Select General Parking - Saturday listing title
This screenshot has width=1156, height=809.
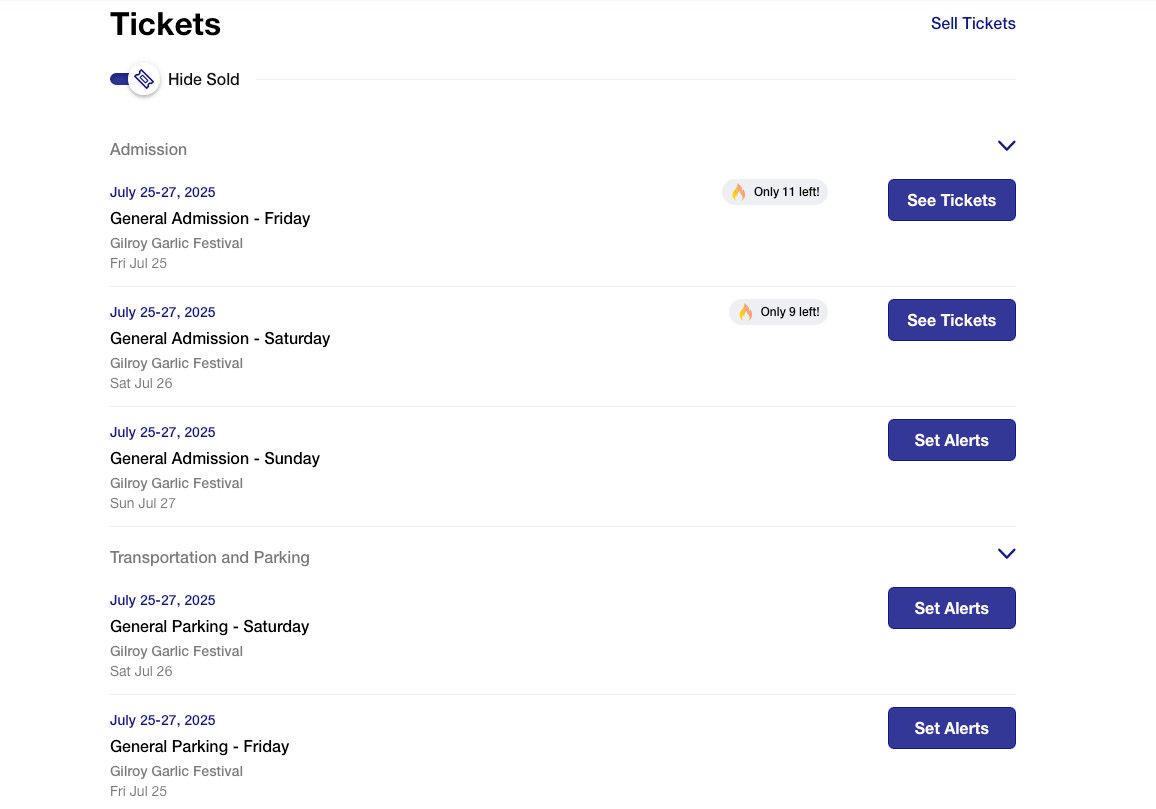point(209,626)
